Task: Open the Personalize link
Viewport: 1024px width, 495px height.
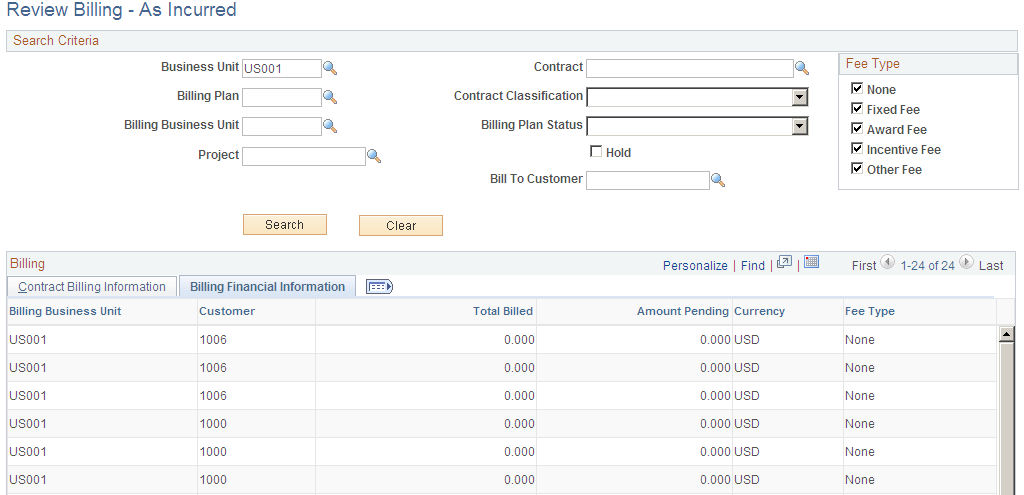Action: 695,266
